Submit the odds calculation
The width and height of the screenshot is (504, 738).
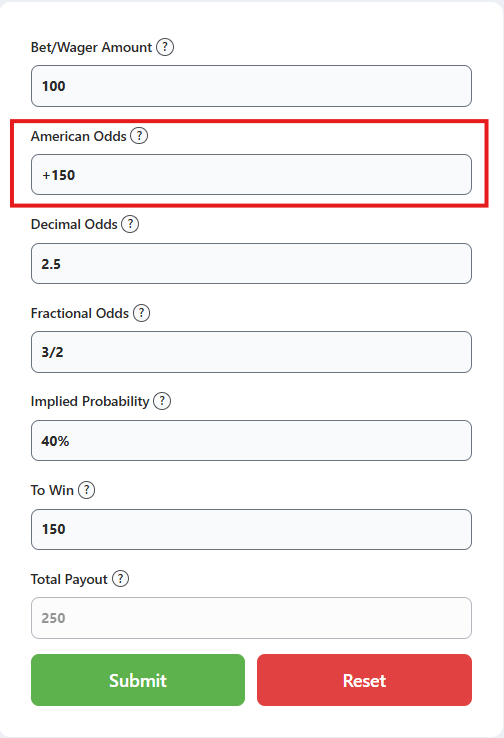(138, 680)
